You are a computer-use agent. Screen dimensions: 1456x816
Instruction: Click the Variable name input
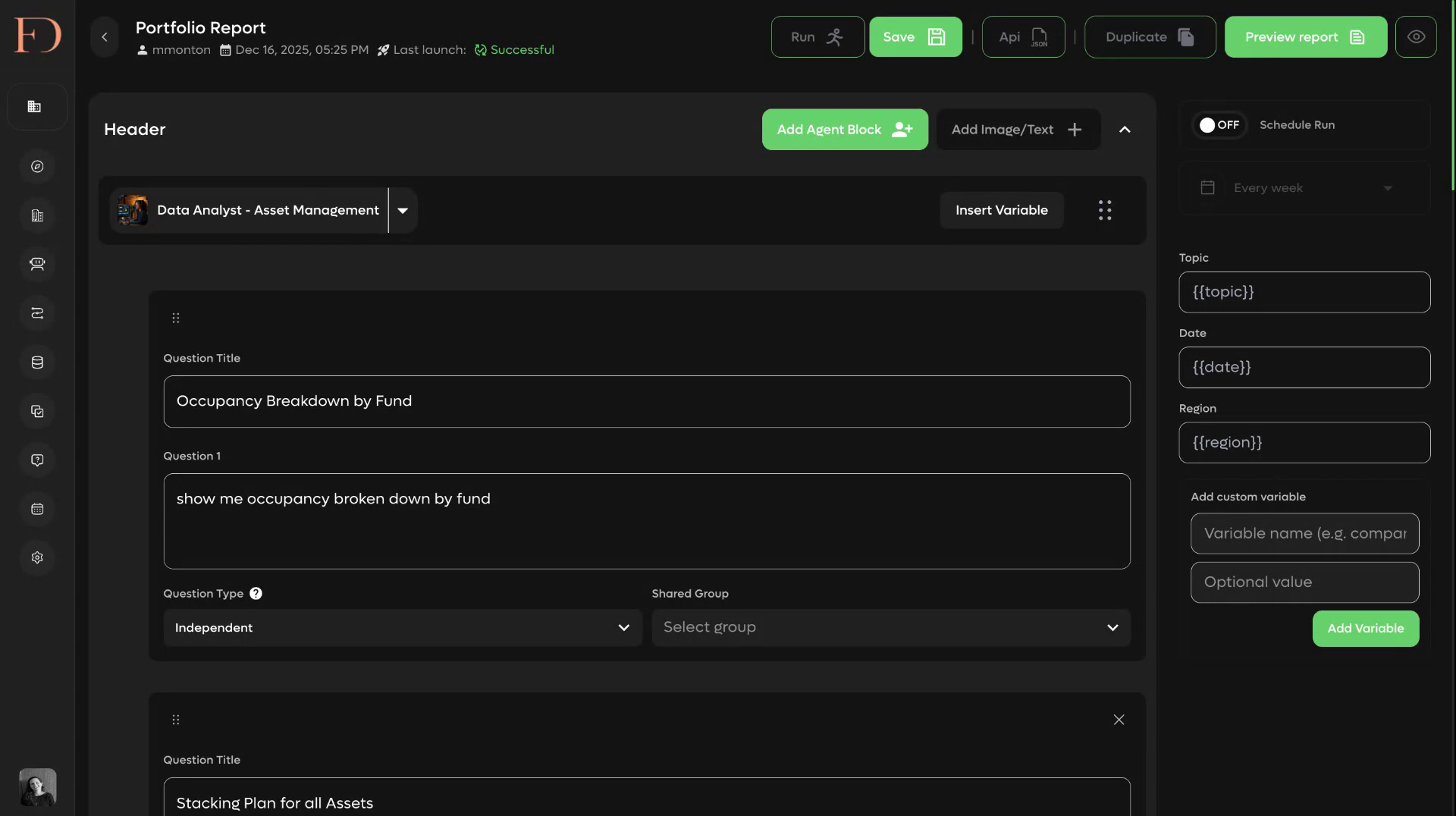click(1304, 534)
